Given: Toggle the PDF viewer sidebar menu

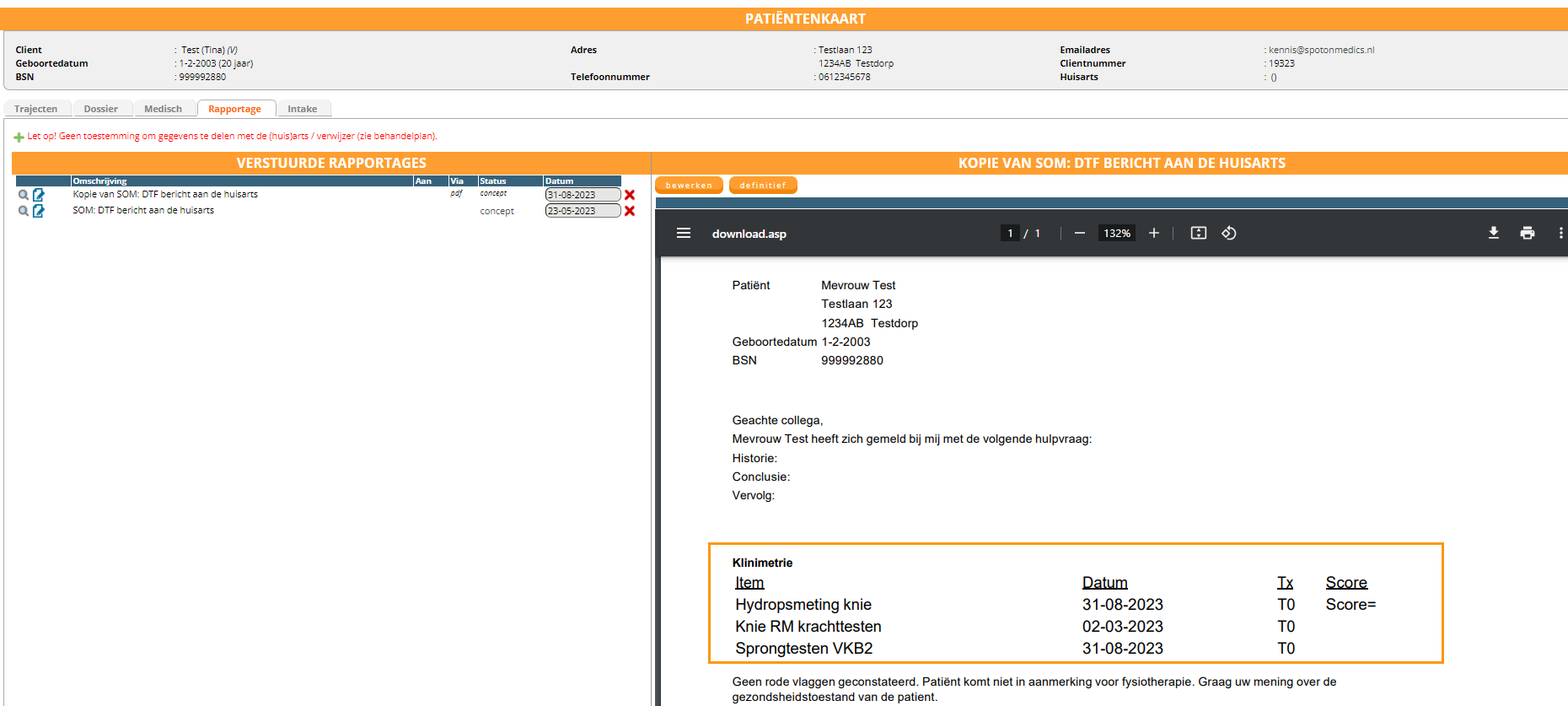Looking at the screenshot, I should point(684,234).
